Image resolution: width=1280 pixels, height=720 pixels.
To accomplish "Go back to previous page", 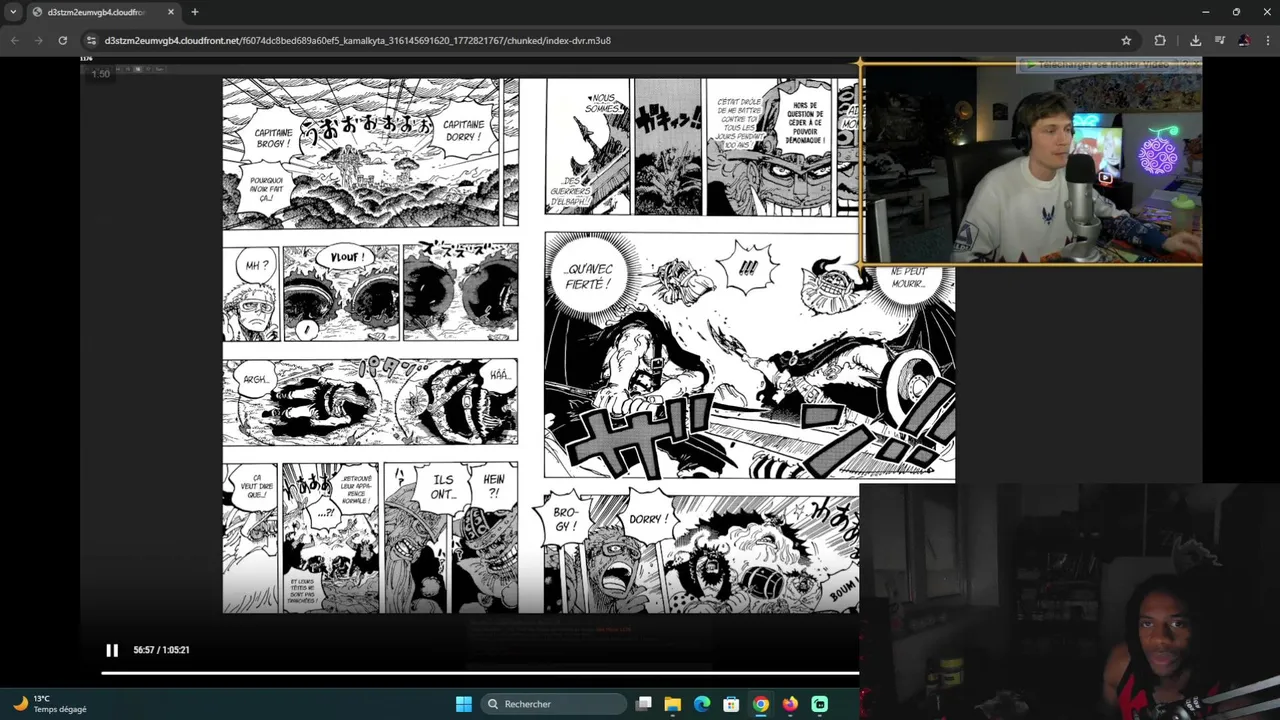I will coord(14,40).
